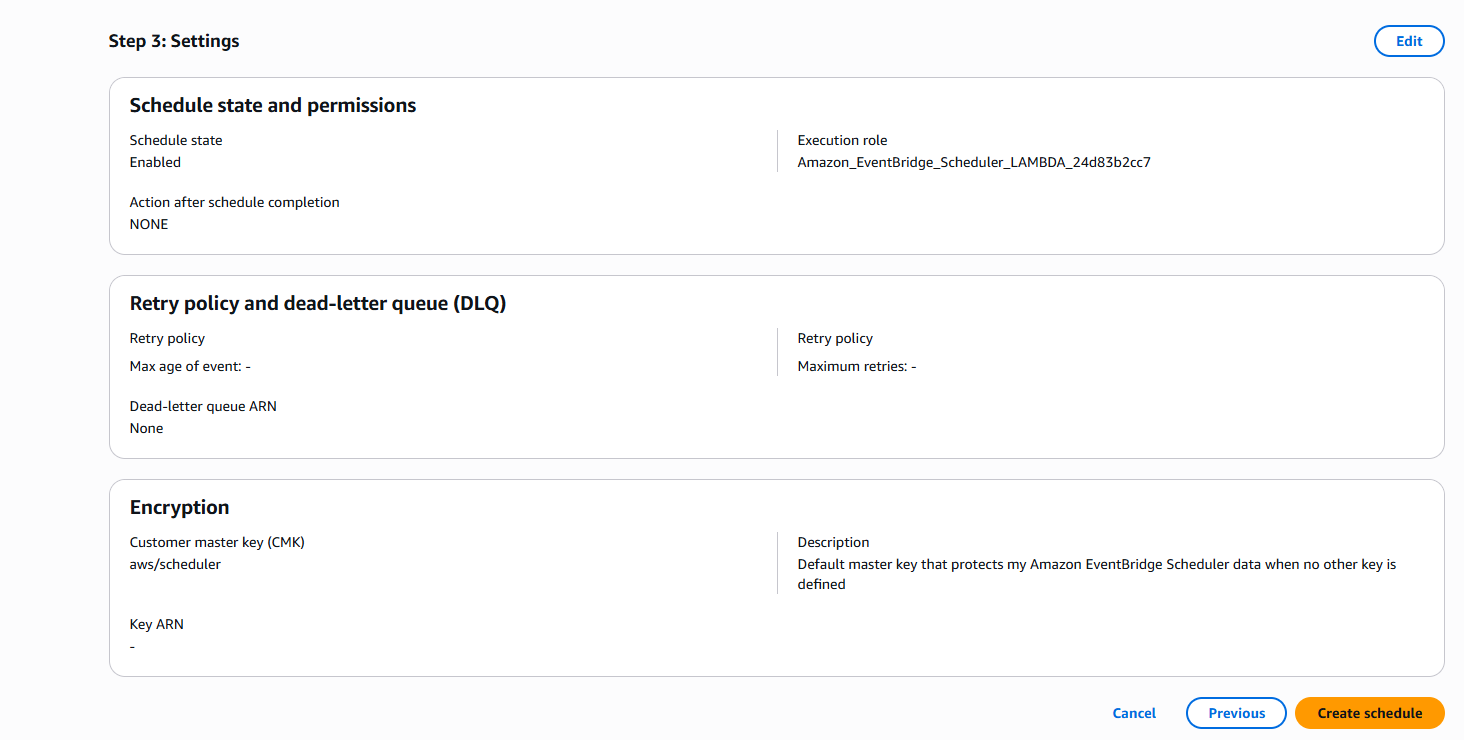Click the Create schedule button
Screen dimensions: 1464x740
pos(1369,713)
